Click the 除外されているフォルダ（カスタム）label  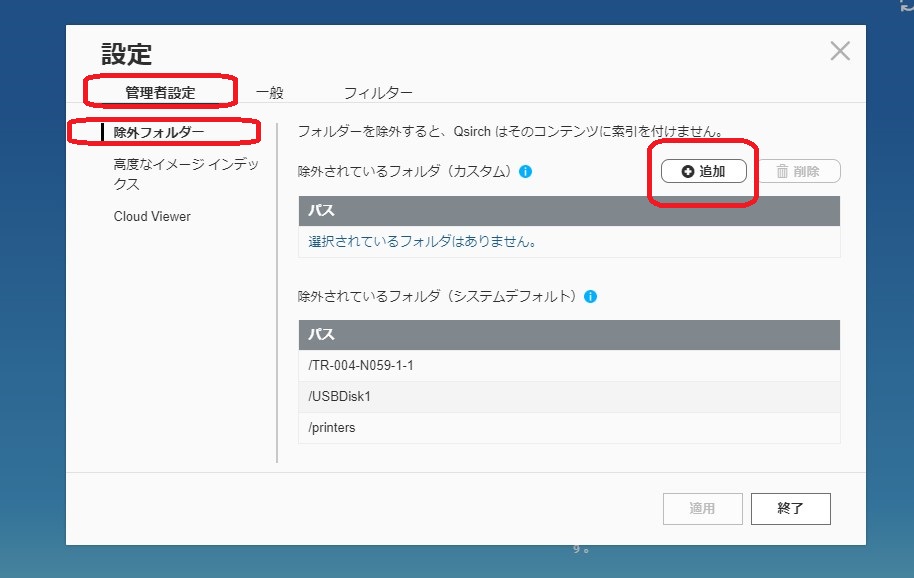tap(405, 171)
